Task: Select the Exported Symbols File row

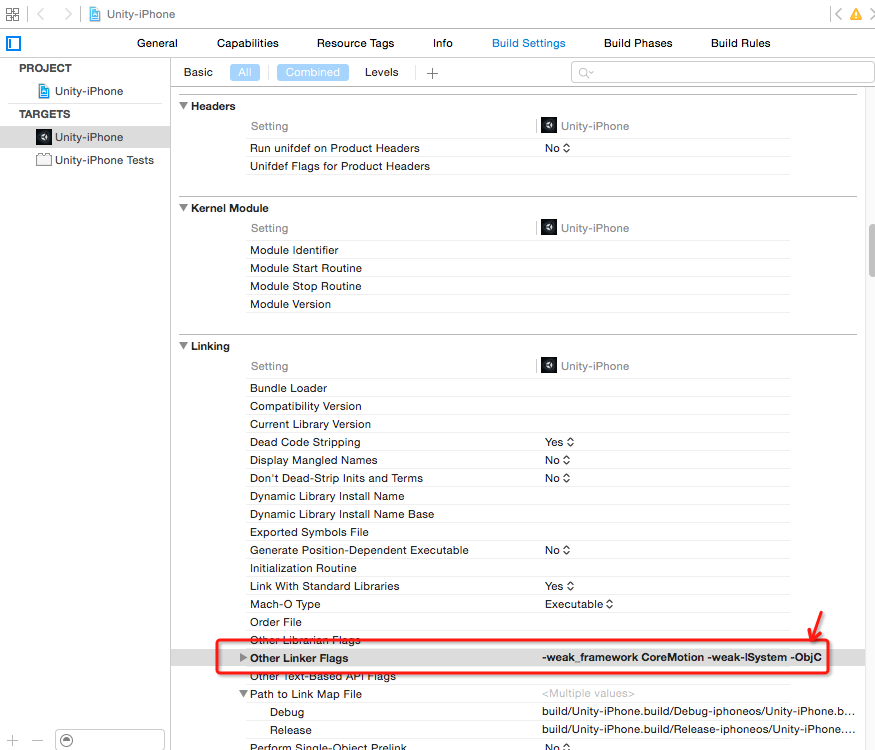Action: [518, 532]
